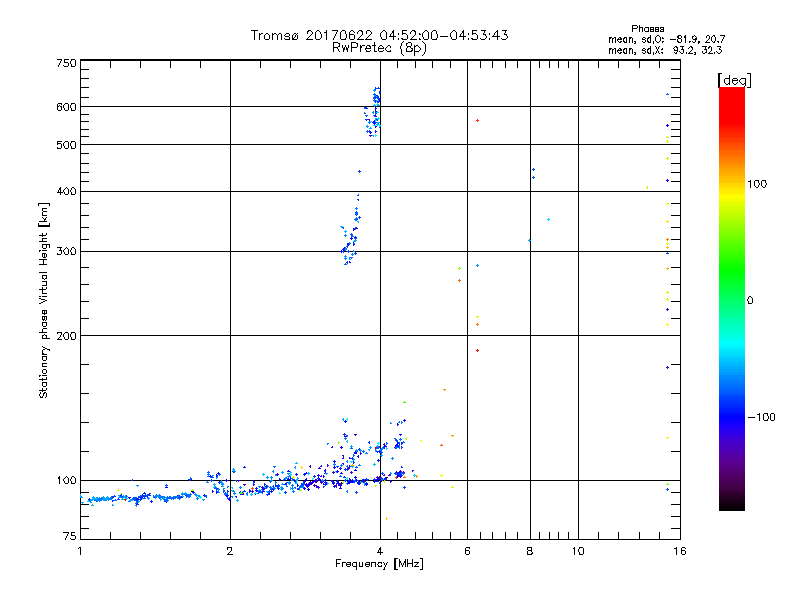Viewport: 800px width, 600px height.
Task: Click the 16 tick label on frequency axis
Action: (679, 551)
